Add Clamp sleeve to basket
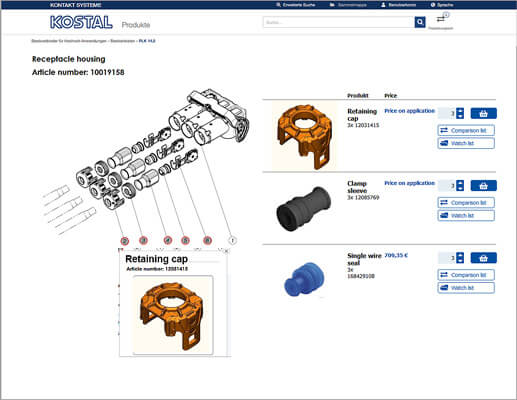The width and height of the screenshot is (517, 400). [x=483, y=186]
